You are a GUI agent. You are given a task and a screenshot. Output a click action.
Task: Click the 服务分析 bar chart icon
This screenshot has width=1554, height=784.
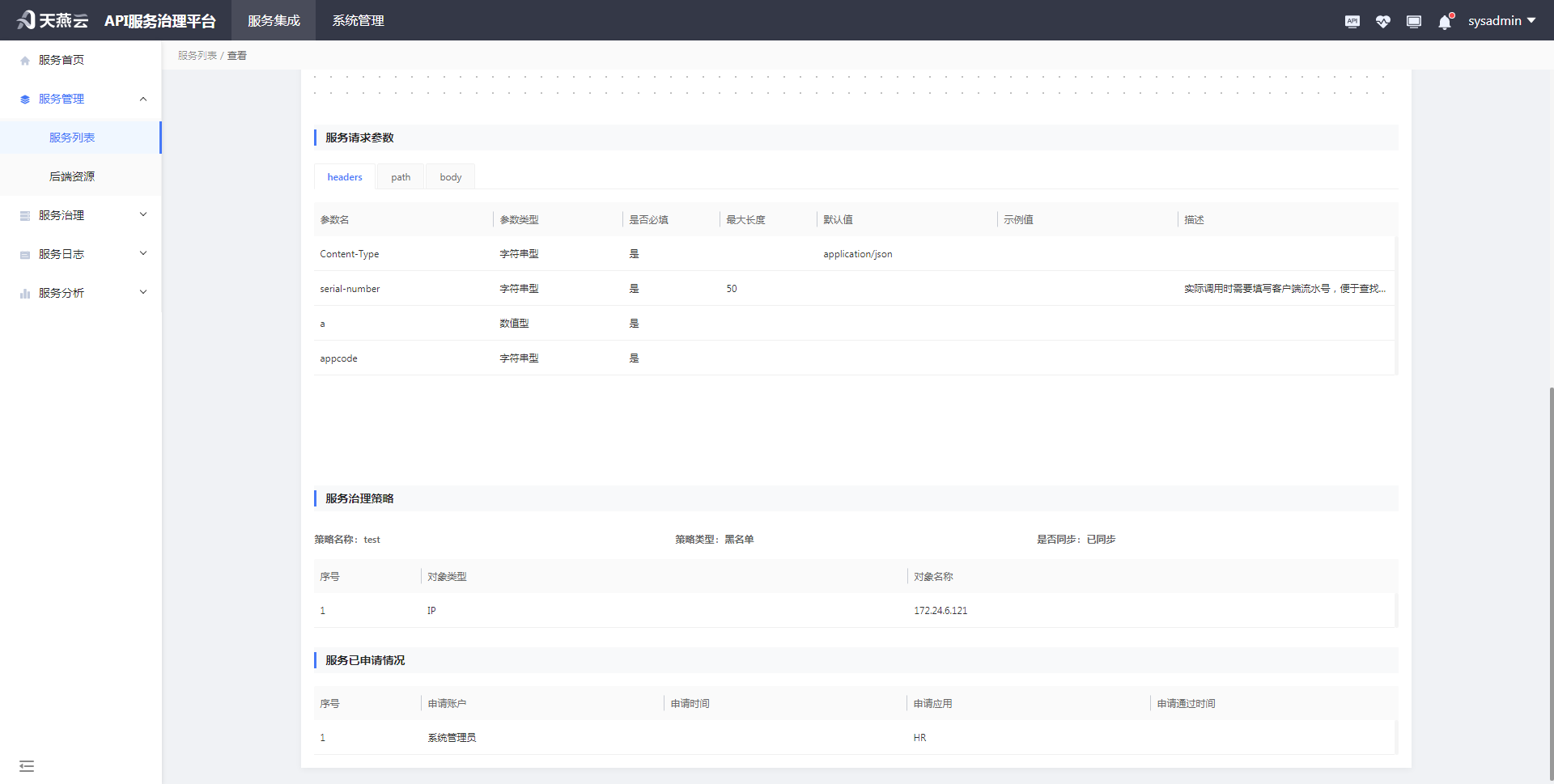(x=24, y=293)
